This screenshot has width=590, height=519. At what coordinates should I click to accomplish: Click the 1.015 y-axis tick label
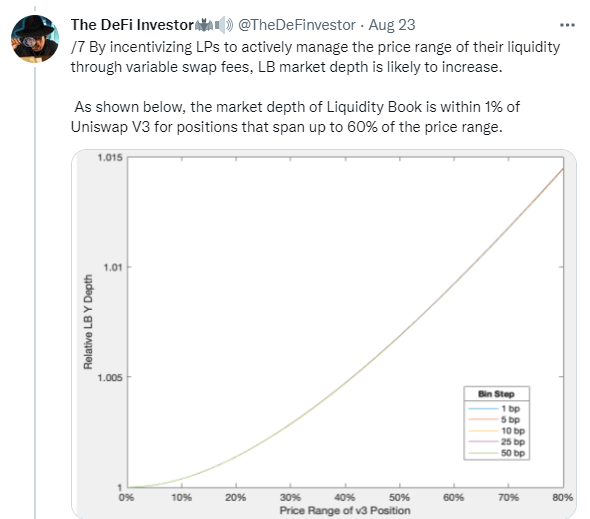click(x=110, y=157)
